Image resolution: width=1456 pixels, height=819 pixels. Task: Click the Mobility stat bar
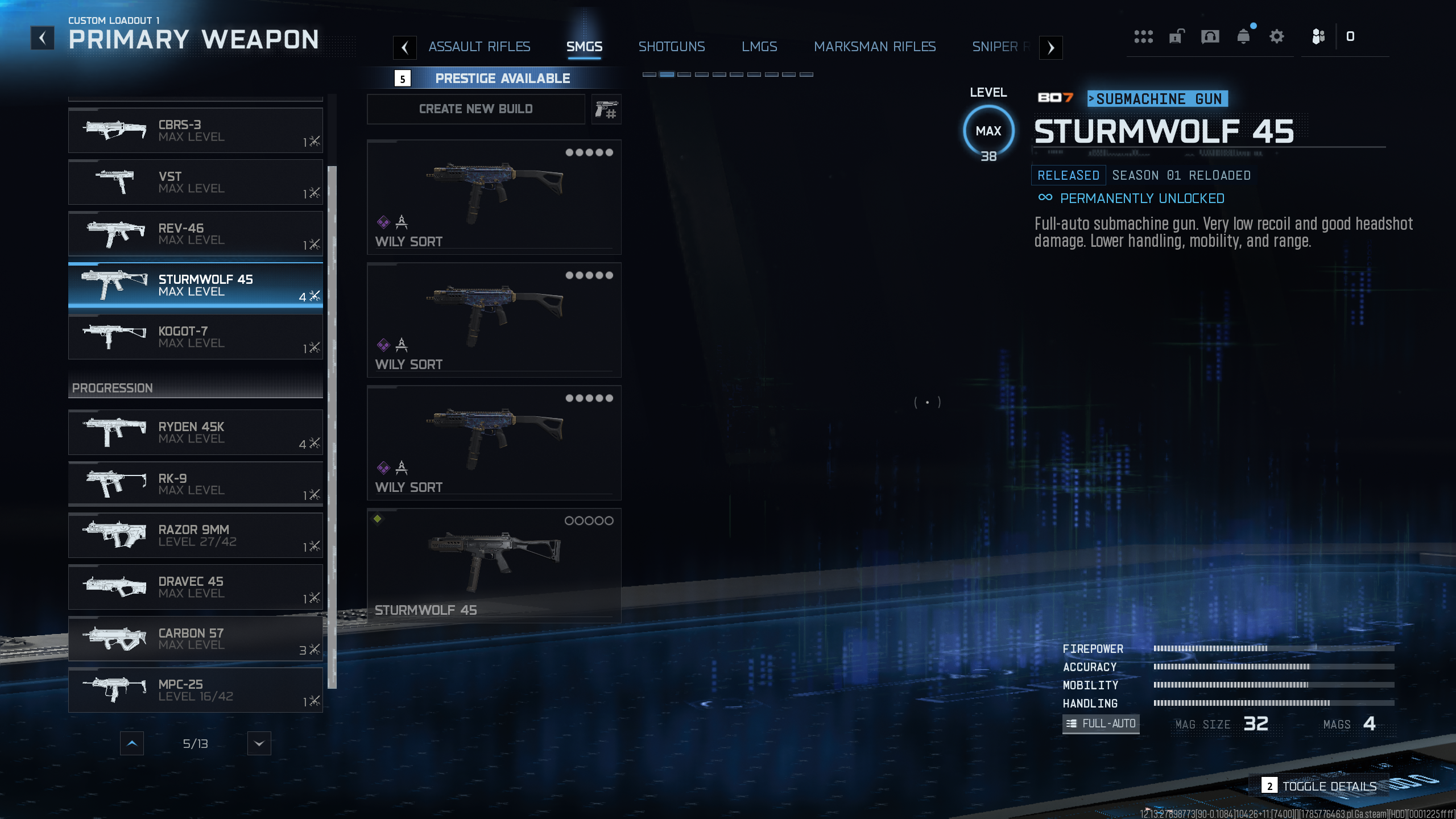click(x=1274, y=685)
